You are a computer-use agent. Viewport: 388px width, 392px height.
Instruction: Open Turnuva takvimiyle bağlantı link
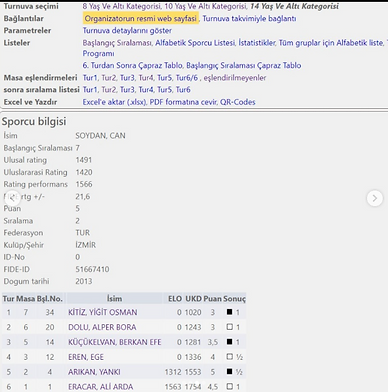click(249, 19)
